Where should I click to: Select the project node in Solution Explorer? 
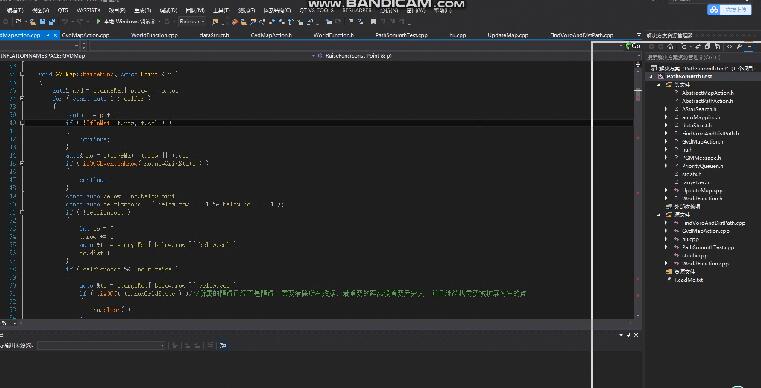(x=689, y=76)
